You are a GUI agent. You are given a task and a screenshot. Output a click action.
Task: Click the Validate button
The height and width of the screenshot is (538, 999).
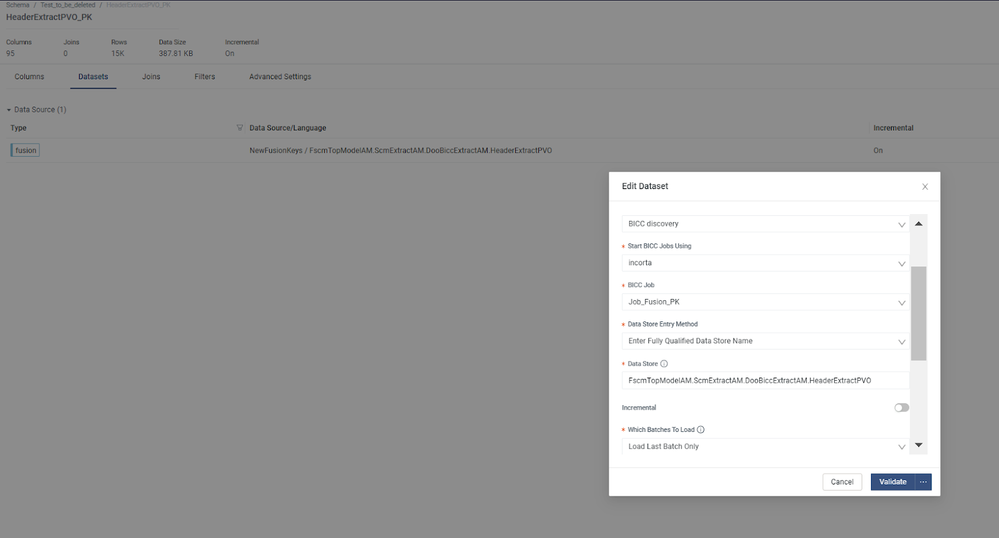click(893, 482)
